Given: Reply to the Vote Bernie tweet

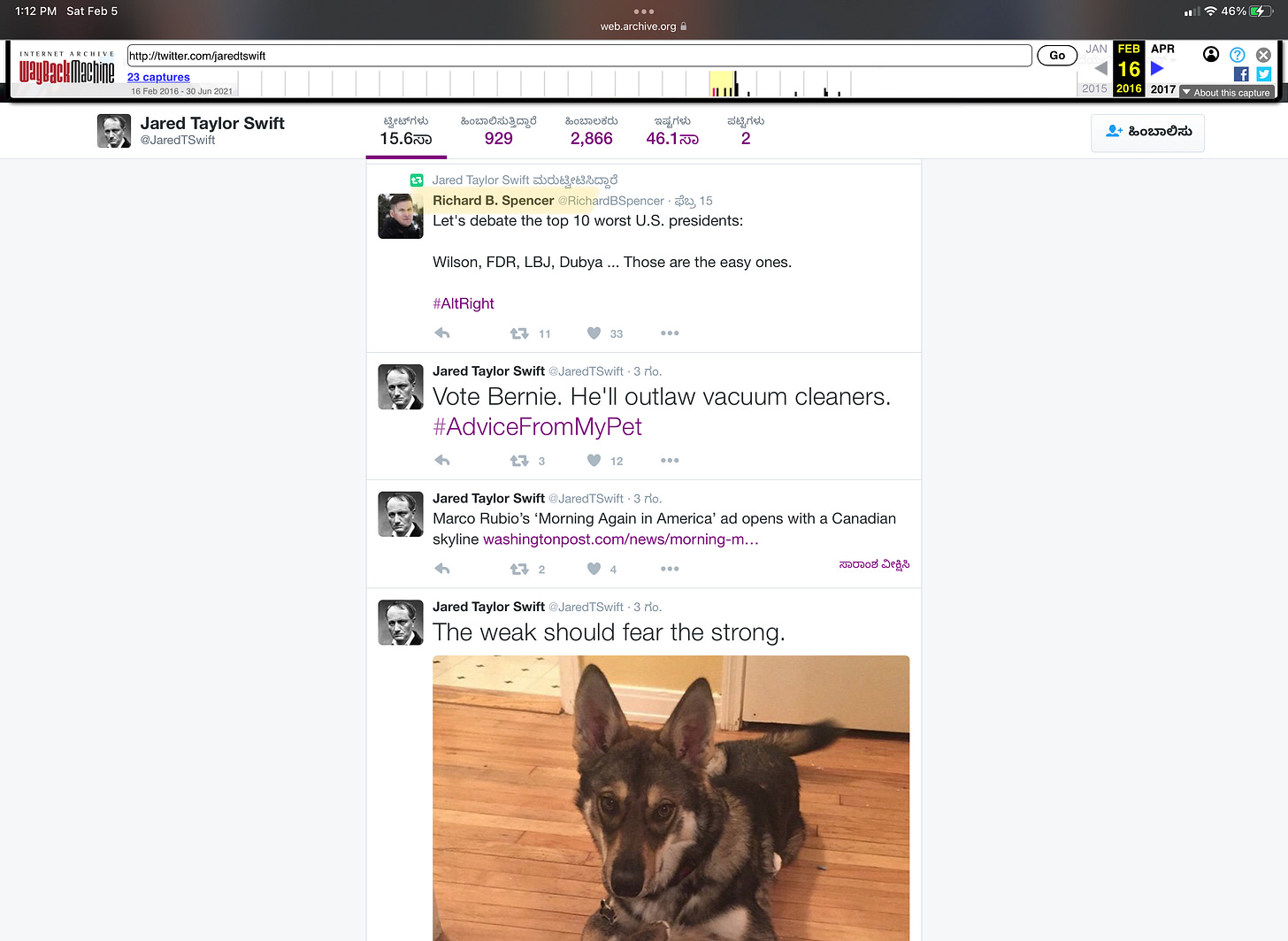Looking at the screenshot, I should click(442, 460).
